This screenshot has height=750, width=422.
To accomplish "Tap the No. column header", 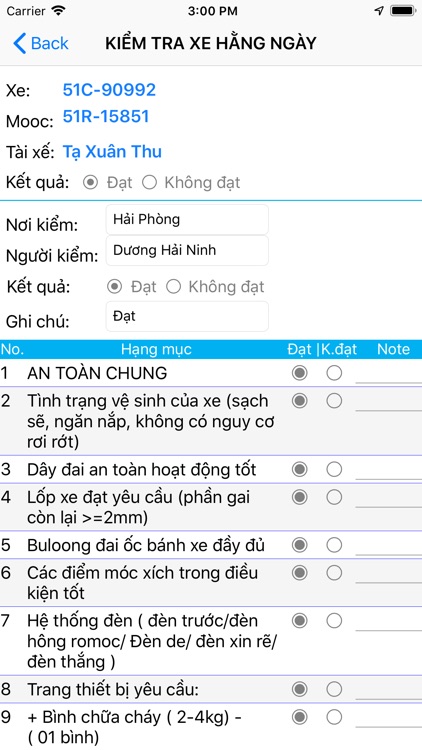I will click(x=12, y=349).
